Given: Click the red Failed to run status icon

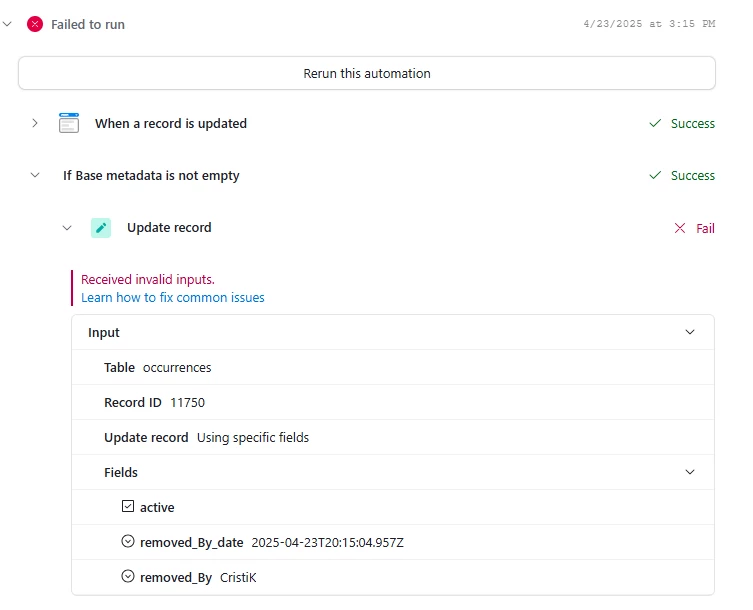Looking at the screenshot, I should [35, 24].
